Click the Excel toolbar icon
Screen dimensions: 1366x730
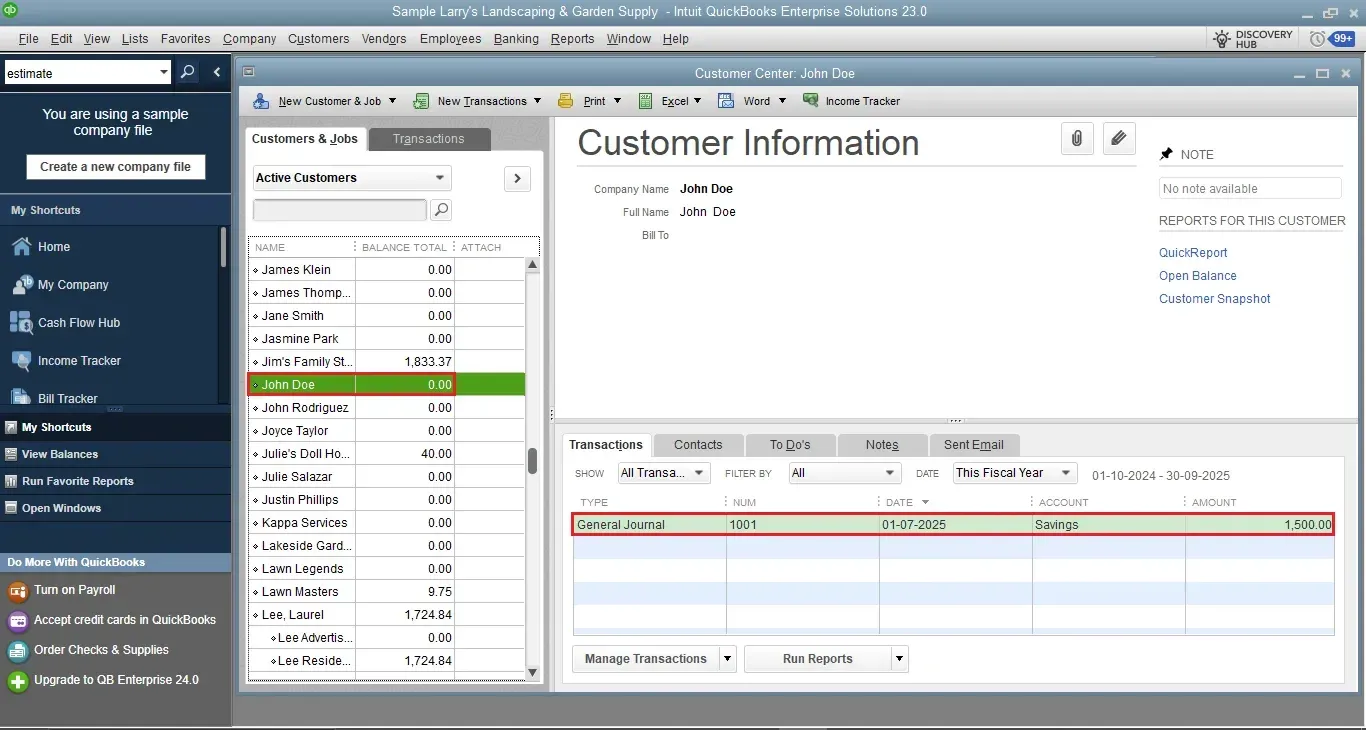click(x=646, y=101)
